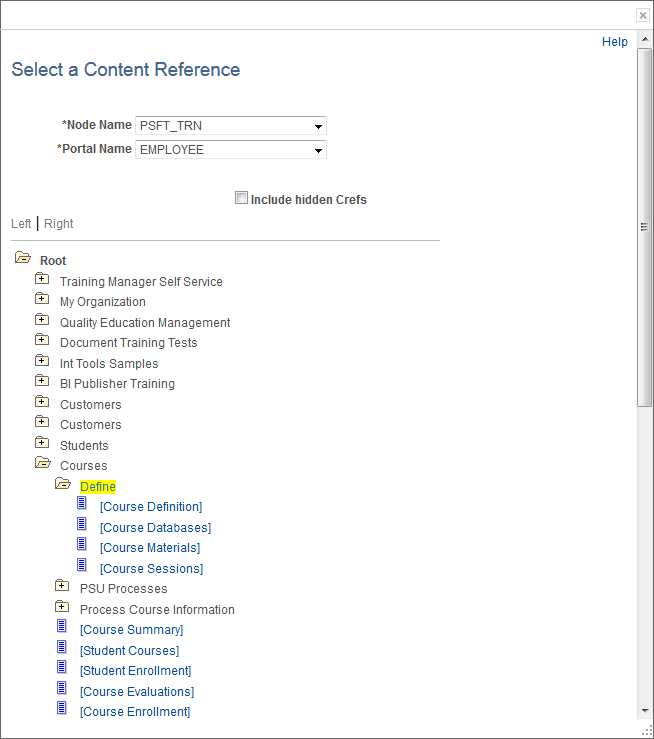Click the Left navigation link
The image size is (654, 739).
(21, 224)
